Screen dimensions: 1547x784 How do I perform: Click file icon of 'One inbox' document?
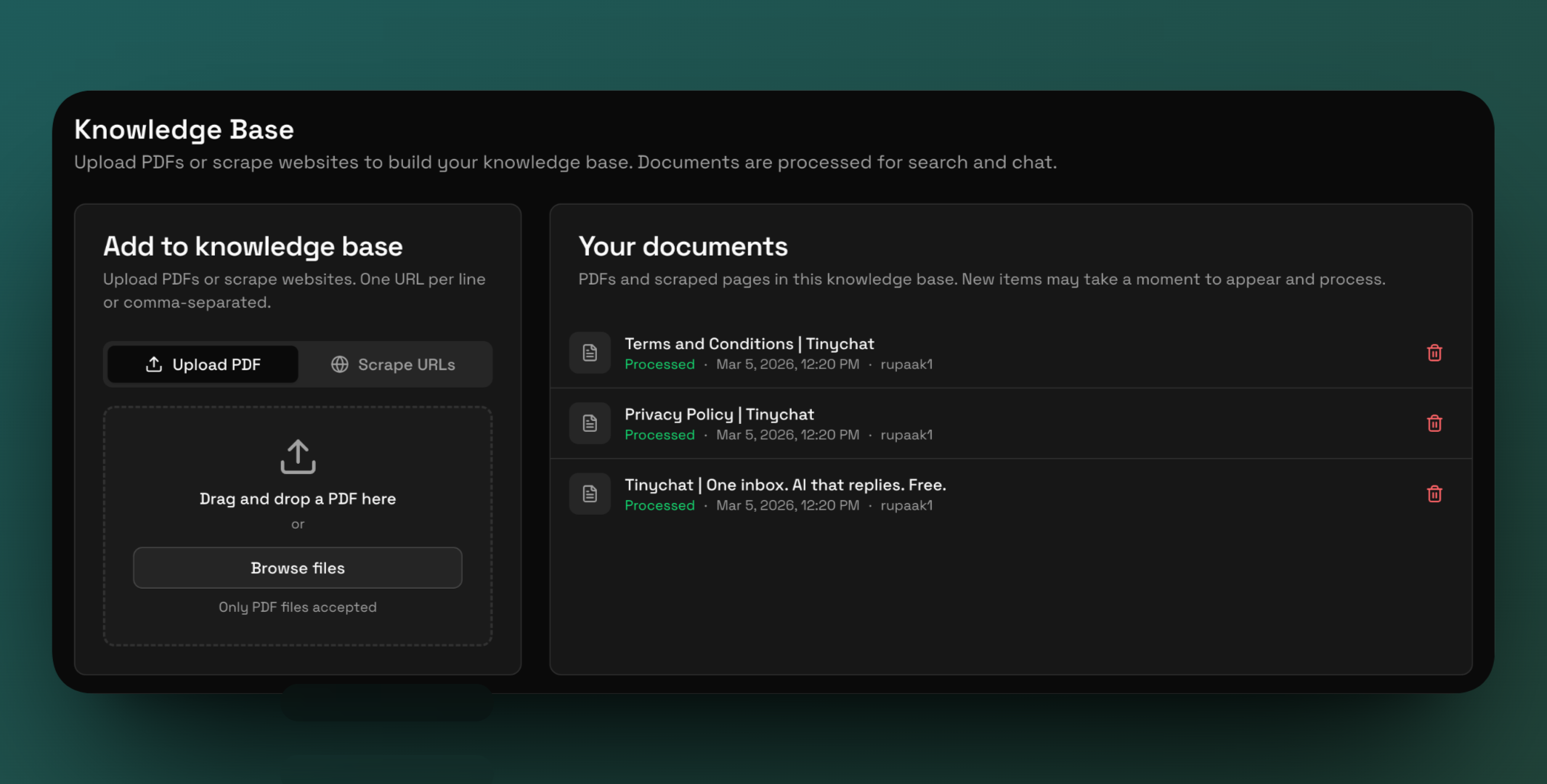590,494
